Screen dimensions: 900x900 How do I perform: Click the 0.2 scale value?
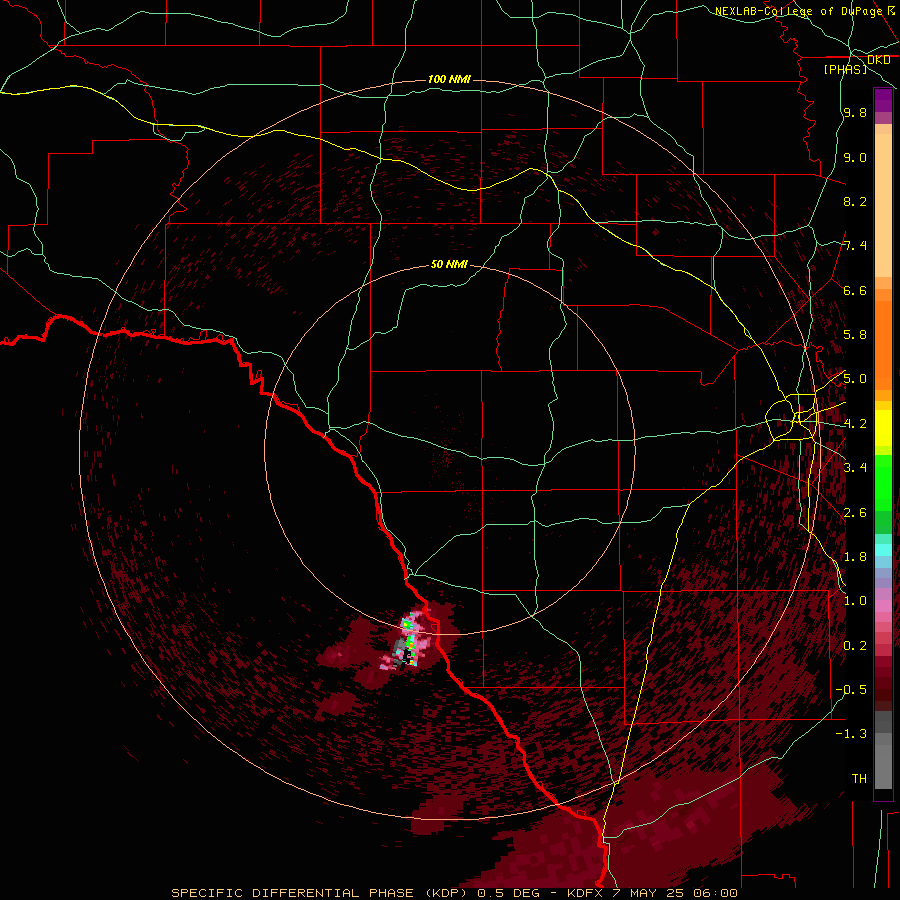pos(855,646)
